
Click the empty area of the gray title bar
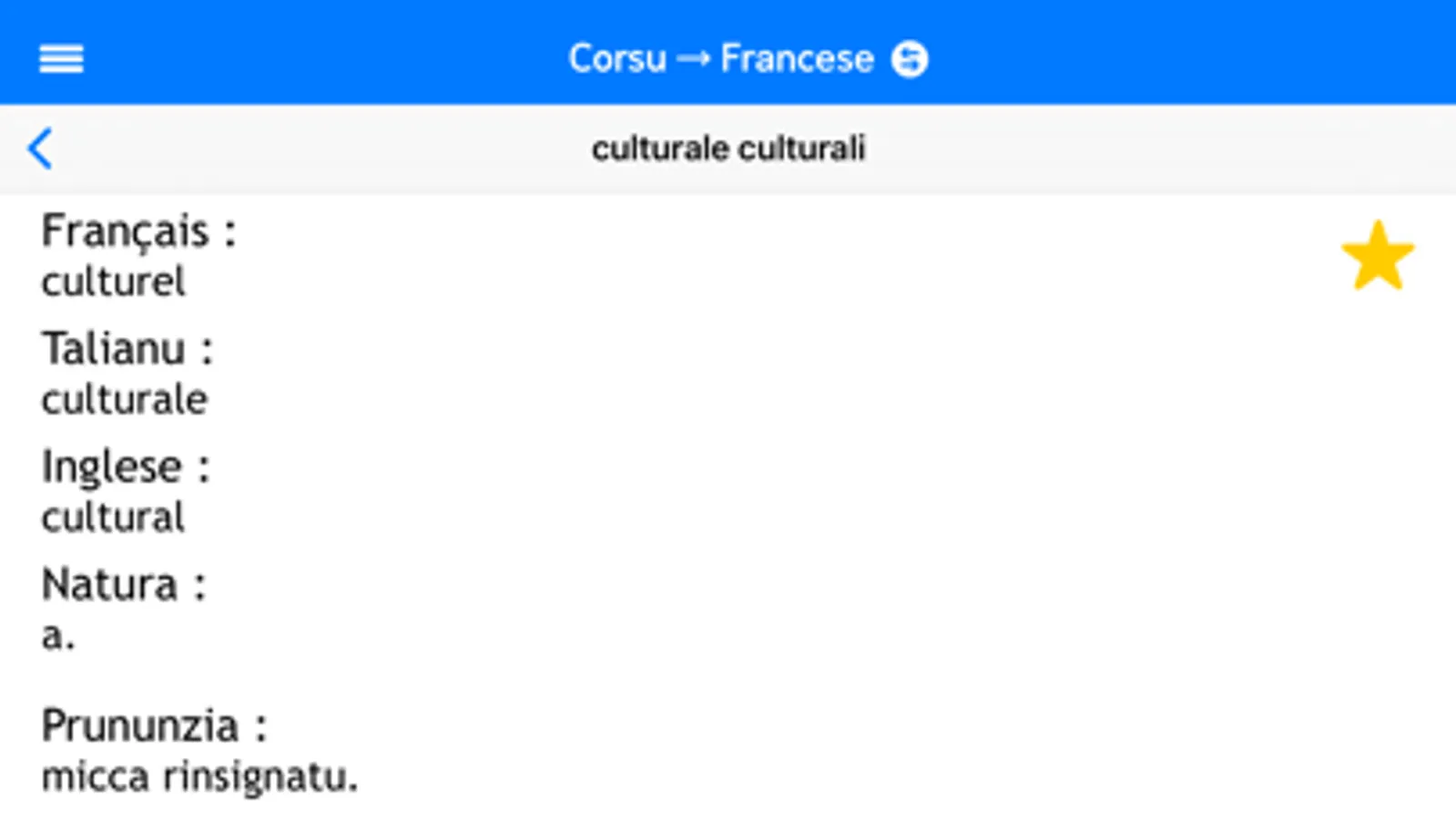click(1138, 149)
